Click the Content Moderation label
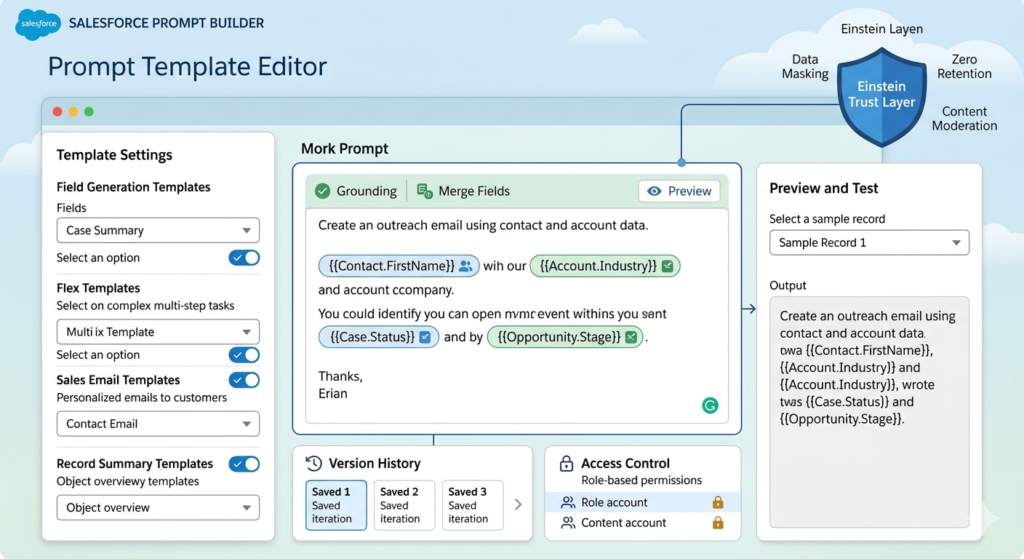This screenshot has height=559, width=1024. pos(964,119)
